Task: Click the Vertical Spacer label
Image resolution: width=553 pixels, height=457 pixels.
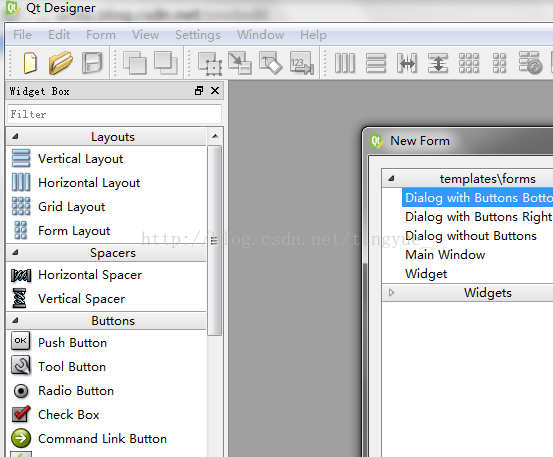Action: coord(81,299)
